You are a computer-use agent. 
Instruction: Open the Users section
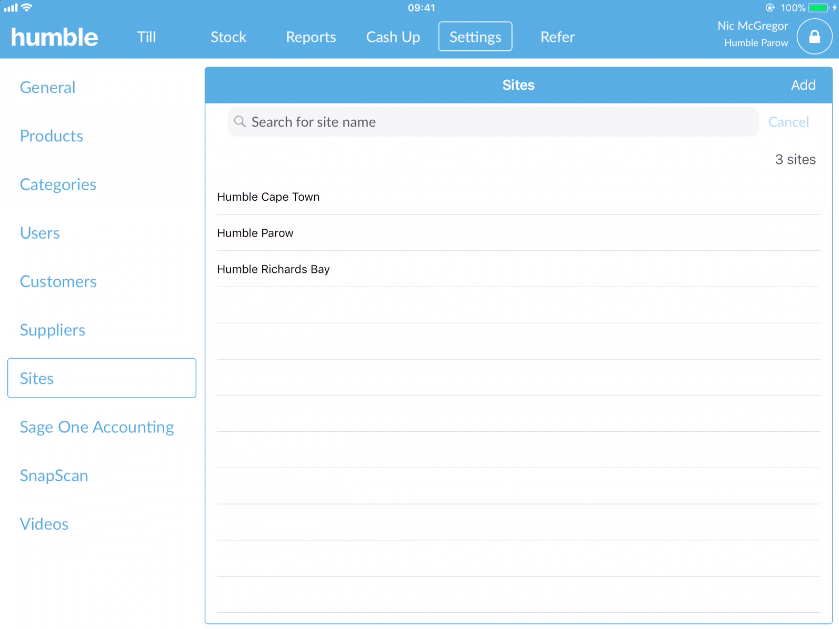coord(40,233)
